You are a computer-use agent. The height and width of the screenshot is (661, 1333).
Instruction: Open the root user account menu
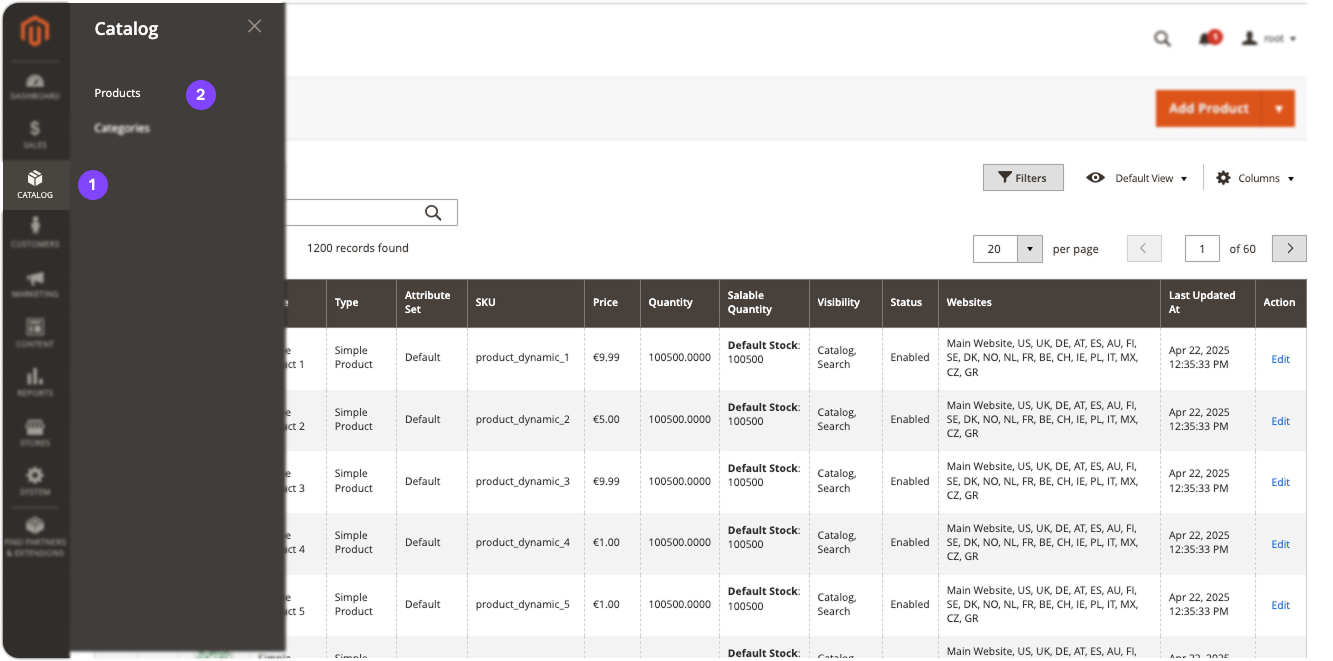[1269, 39]
